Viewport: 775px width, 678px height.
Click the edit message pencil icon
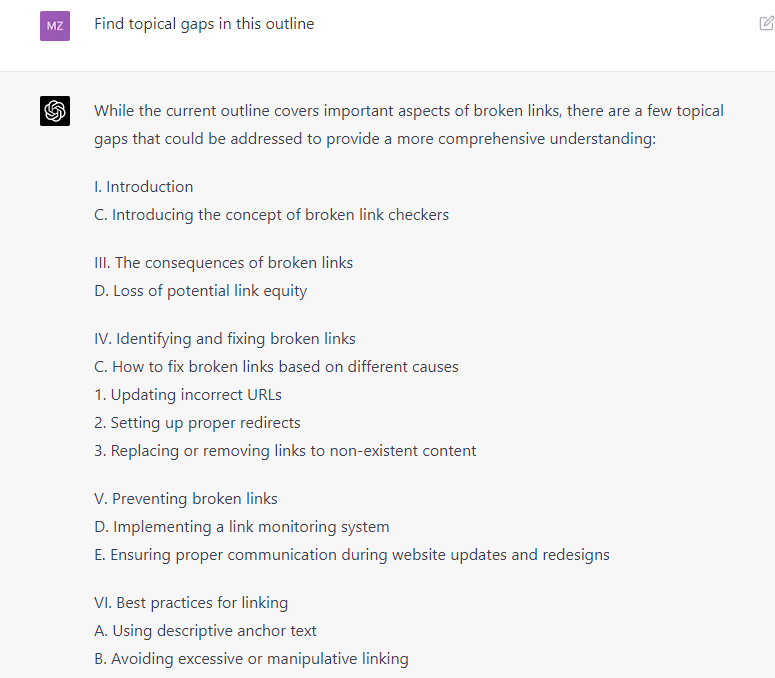[x=766, y=24]
